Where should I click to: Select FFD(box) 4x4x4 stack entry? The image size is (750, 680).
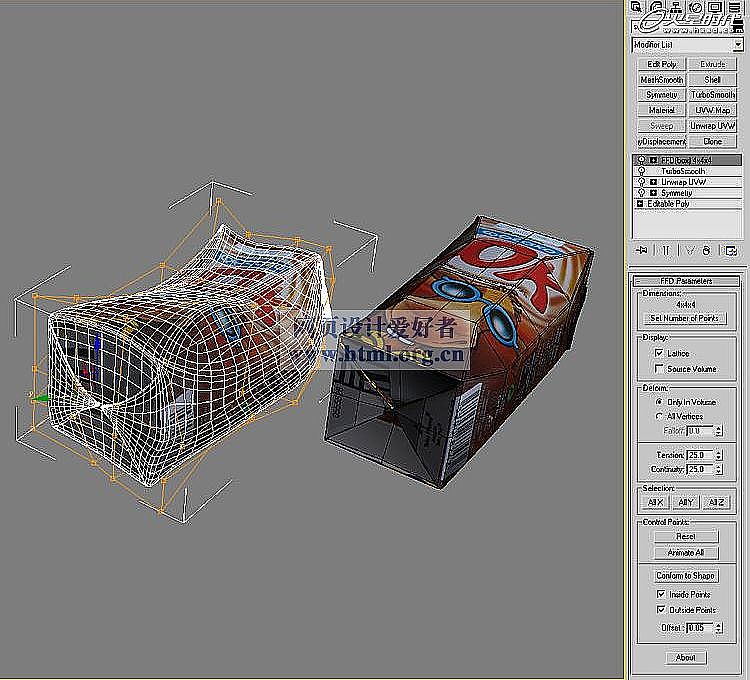pos(687,160)
